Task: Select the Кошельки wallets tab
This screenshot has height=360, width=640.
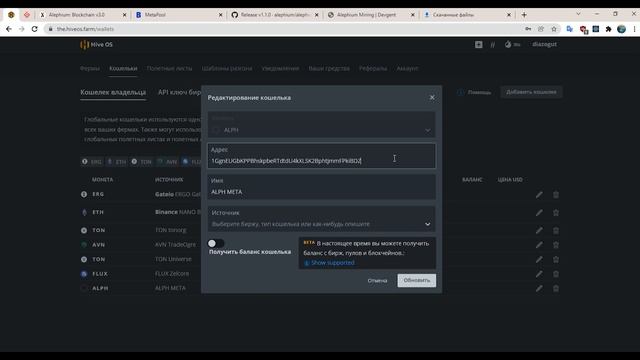Action: click(123, 69)
